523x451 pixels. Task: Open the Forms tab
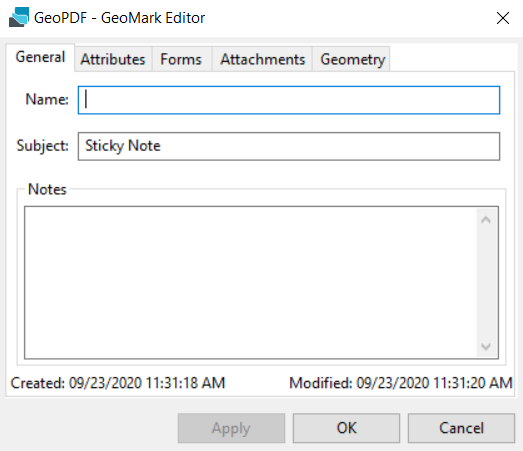coord(181,59)
